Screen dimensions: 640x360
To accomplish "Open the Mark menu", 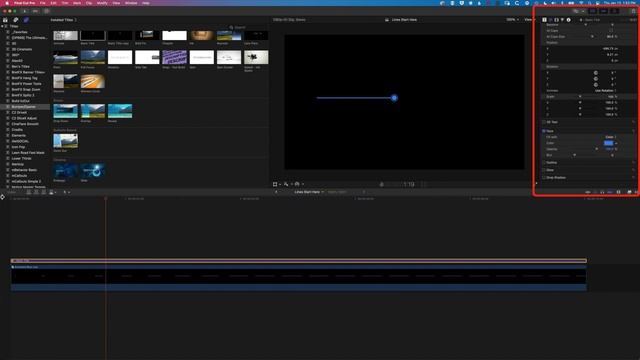I will click(x=77, y=3).
